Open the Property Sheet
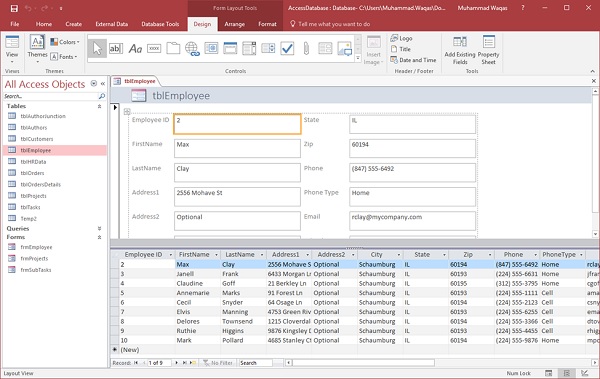Viewport: 600px width, 379px height. (x=488, y=50)
